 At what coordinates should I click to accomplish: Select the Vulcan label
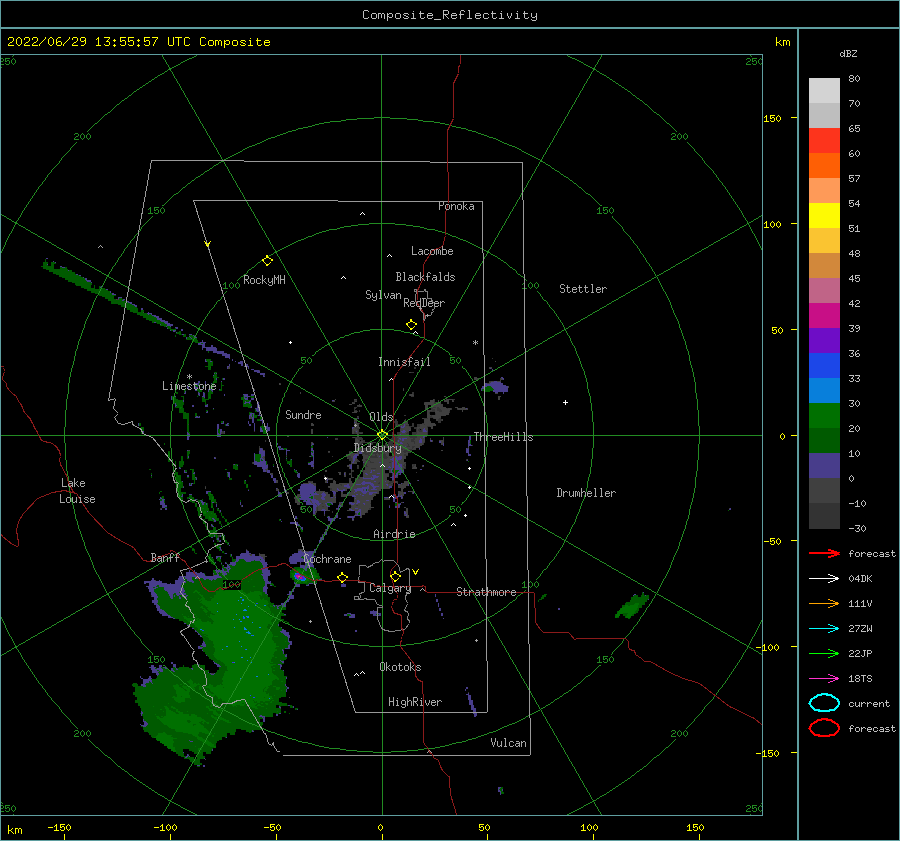point(508,743)
